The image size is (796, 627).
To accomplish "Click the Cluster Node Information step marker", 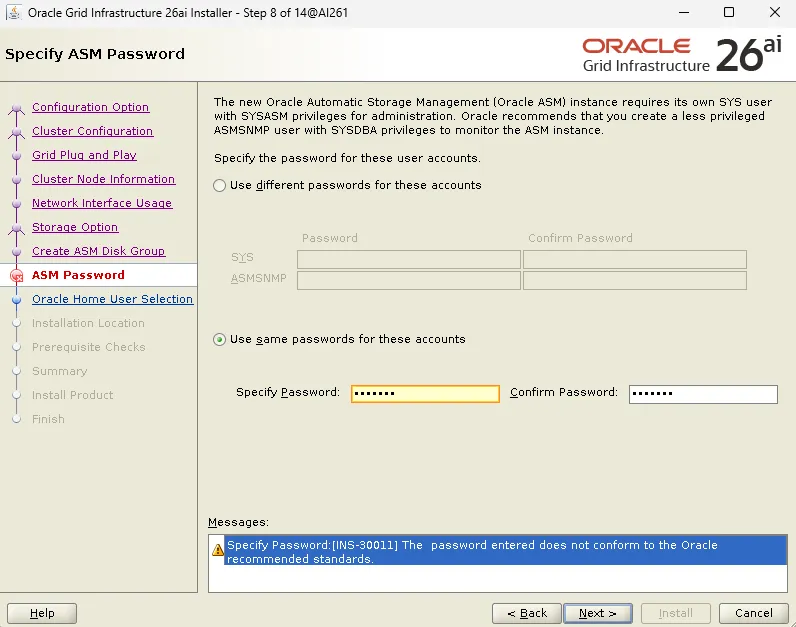I will [x=16, y=180].
